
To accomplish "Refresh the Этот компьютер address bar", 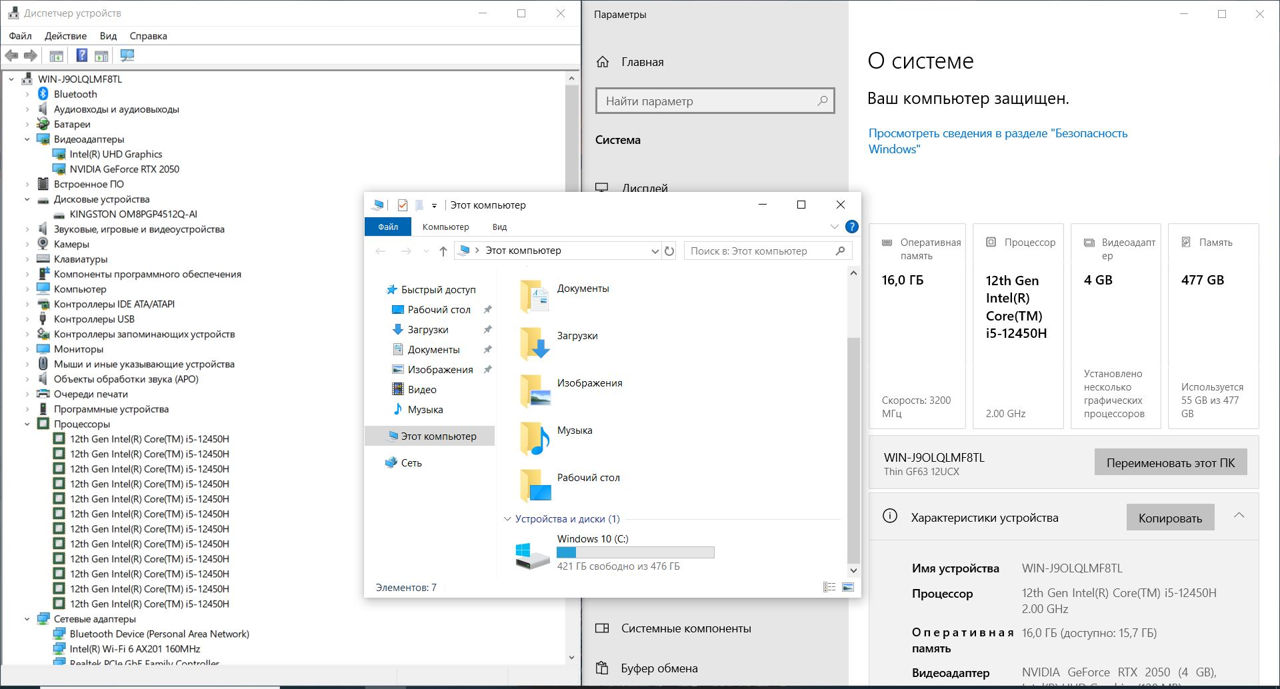I will [670, 251].
